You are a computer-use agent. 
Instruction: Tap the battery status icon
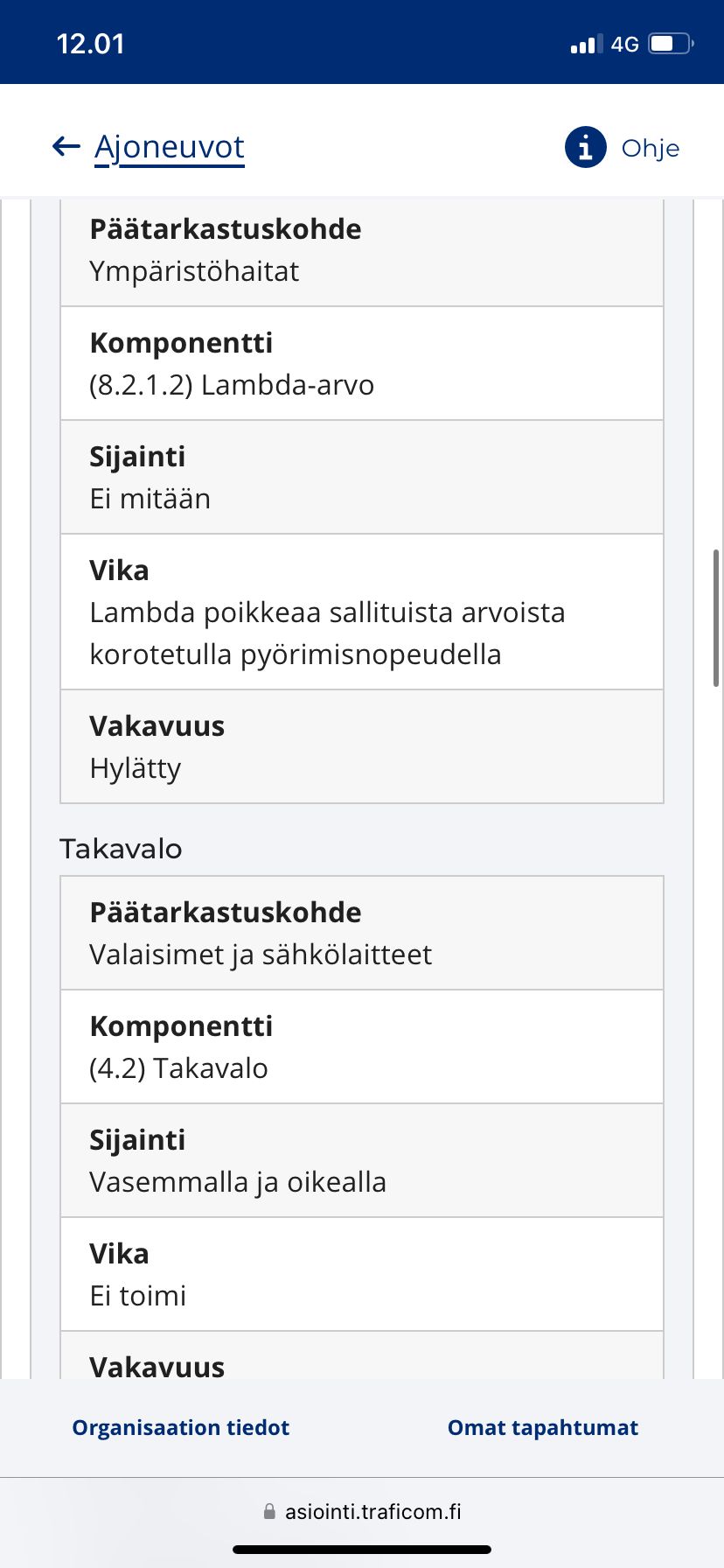[671, 44]
